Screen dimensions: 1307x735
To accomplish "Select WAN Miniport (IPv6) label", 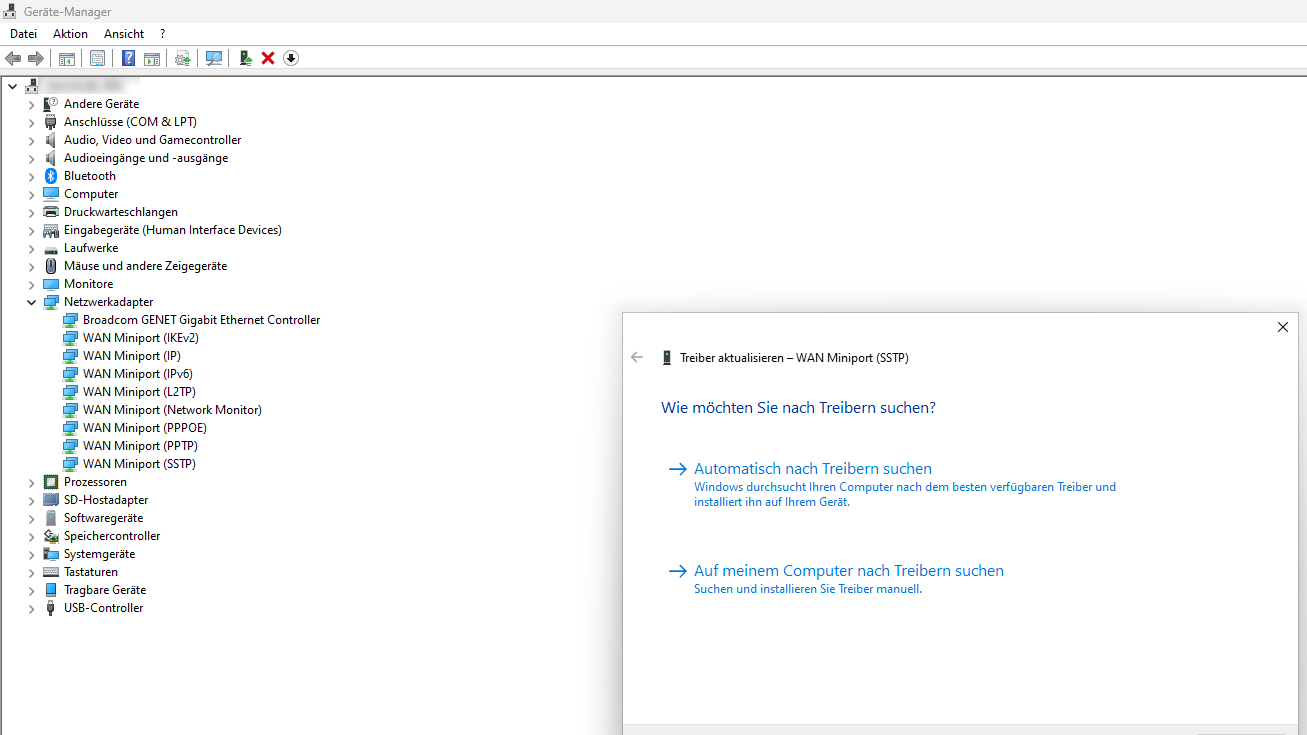I will point(138,374).
